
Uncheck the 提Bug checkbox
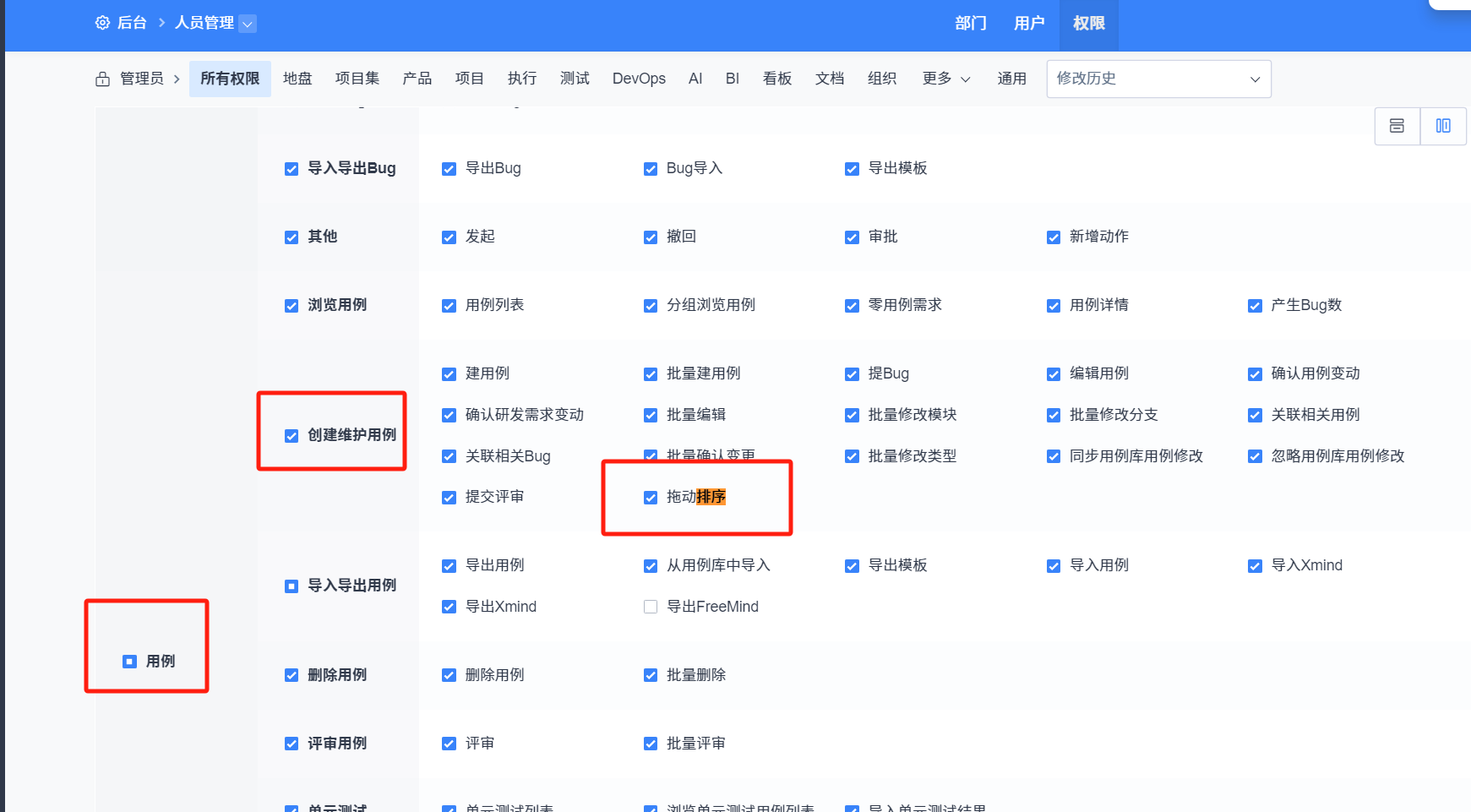[853, 374]
